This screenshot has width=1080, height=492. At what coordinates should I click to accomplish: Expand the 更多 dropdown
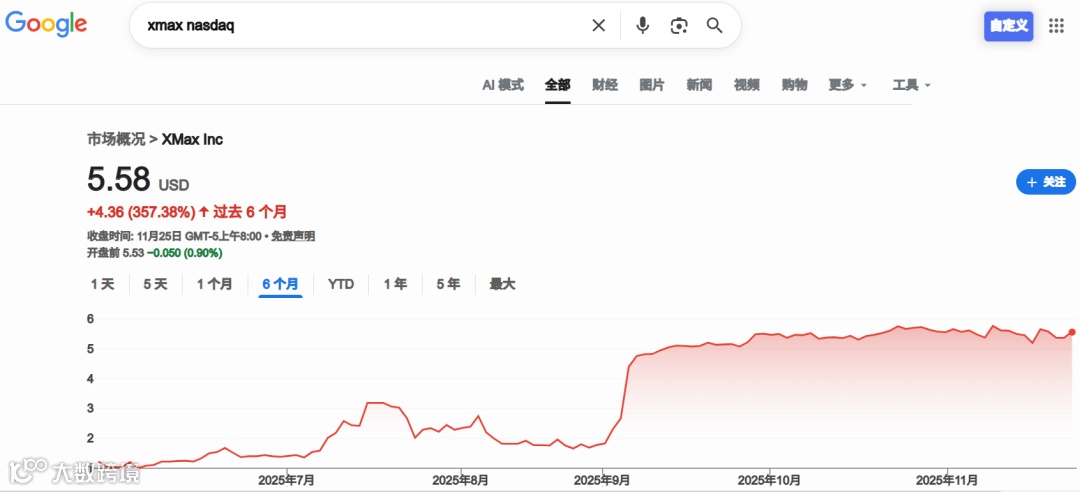848,85
